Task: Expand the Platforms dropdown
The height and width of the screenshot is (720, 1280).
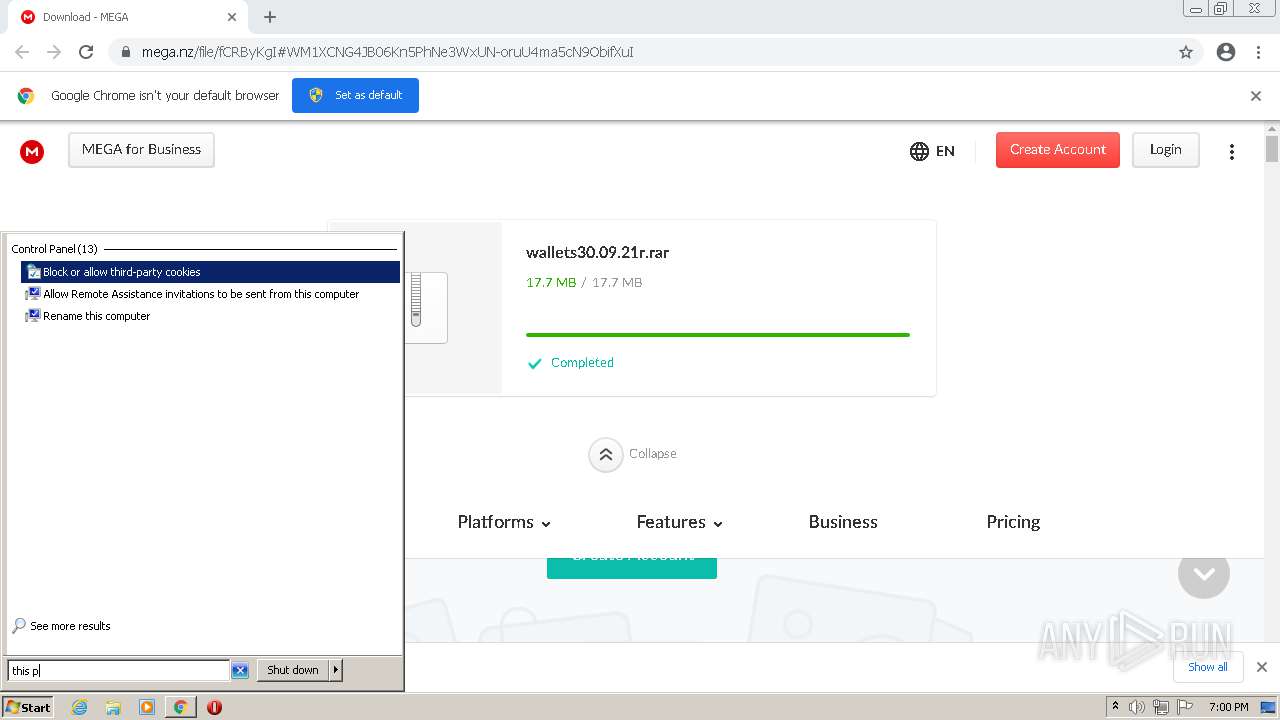Action: 504,522
